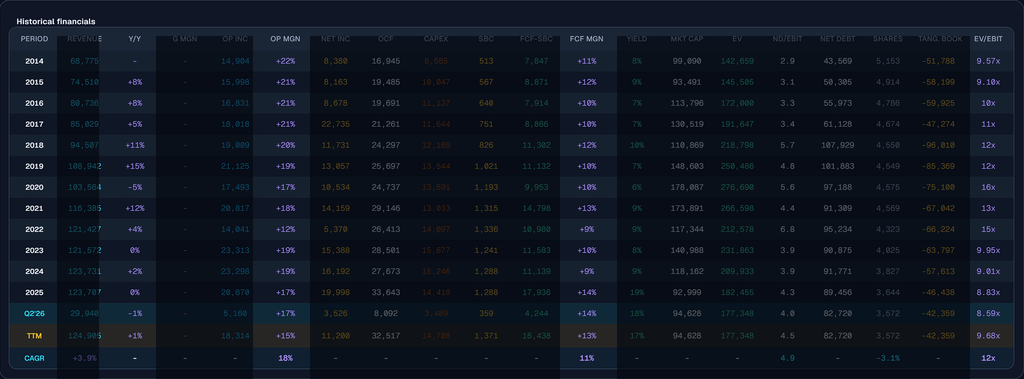Click 2020 Y/Y value -5%

tap(135, 188)
